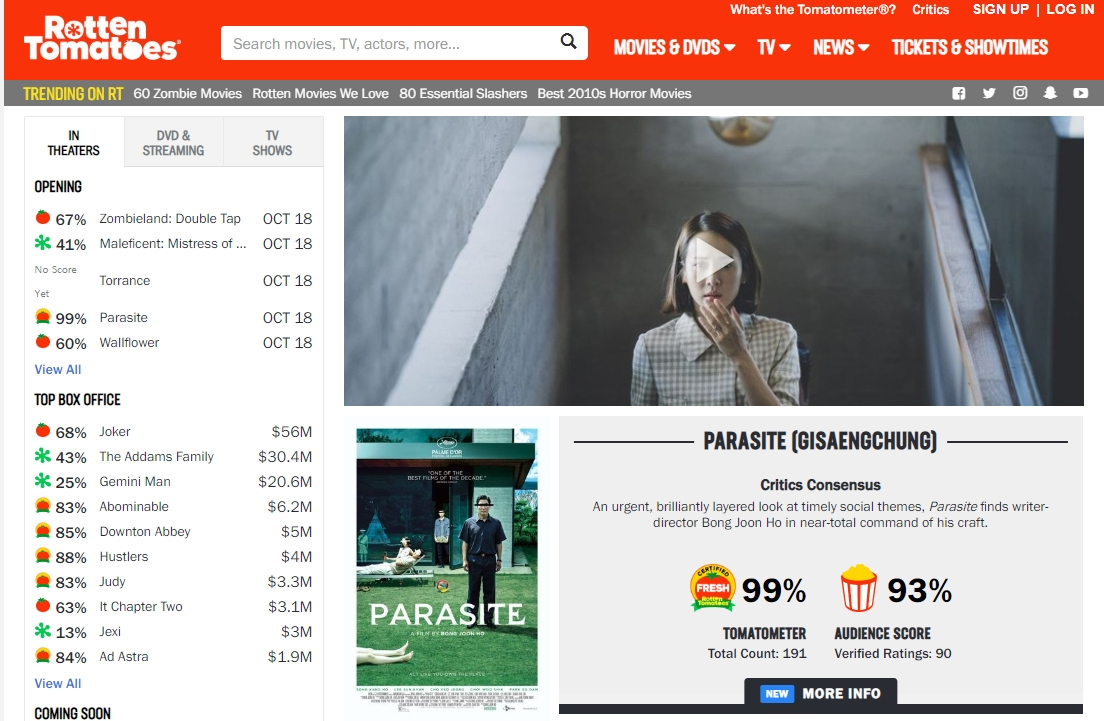Click the Rotten Tomatoes logo
1104x721 pixels.
102,38
